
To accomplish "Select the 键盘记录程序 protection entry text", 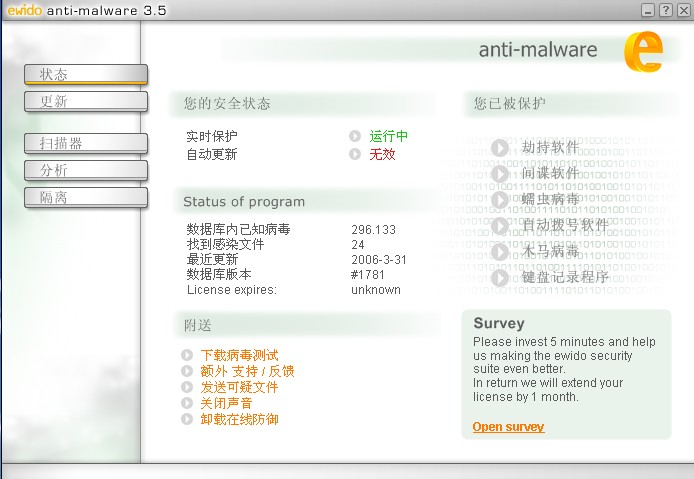I will point(565,277).
